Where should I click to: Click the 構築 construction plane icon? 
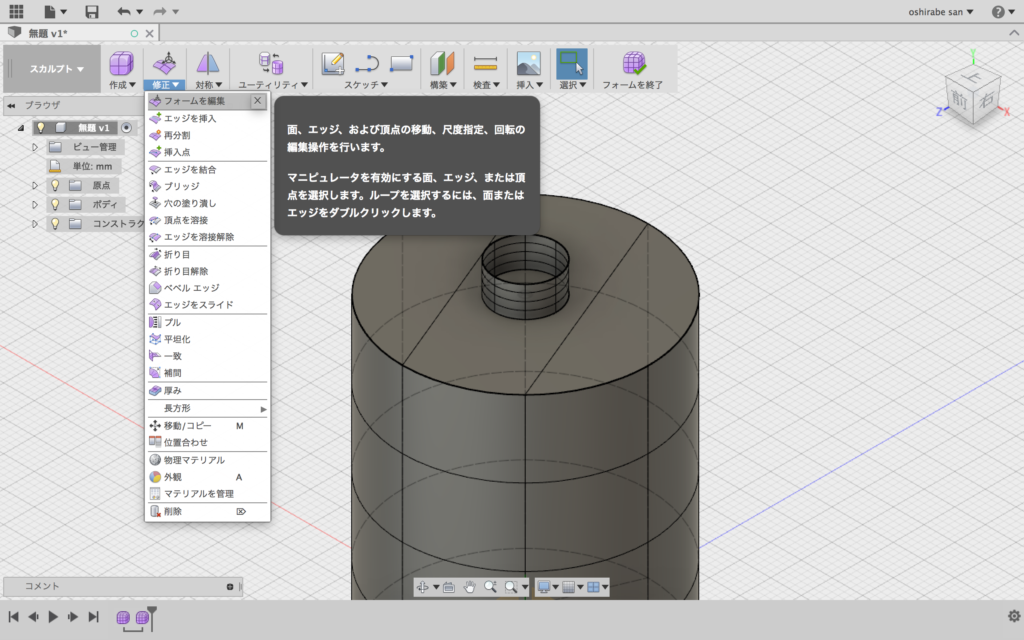tap(442, 63)
